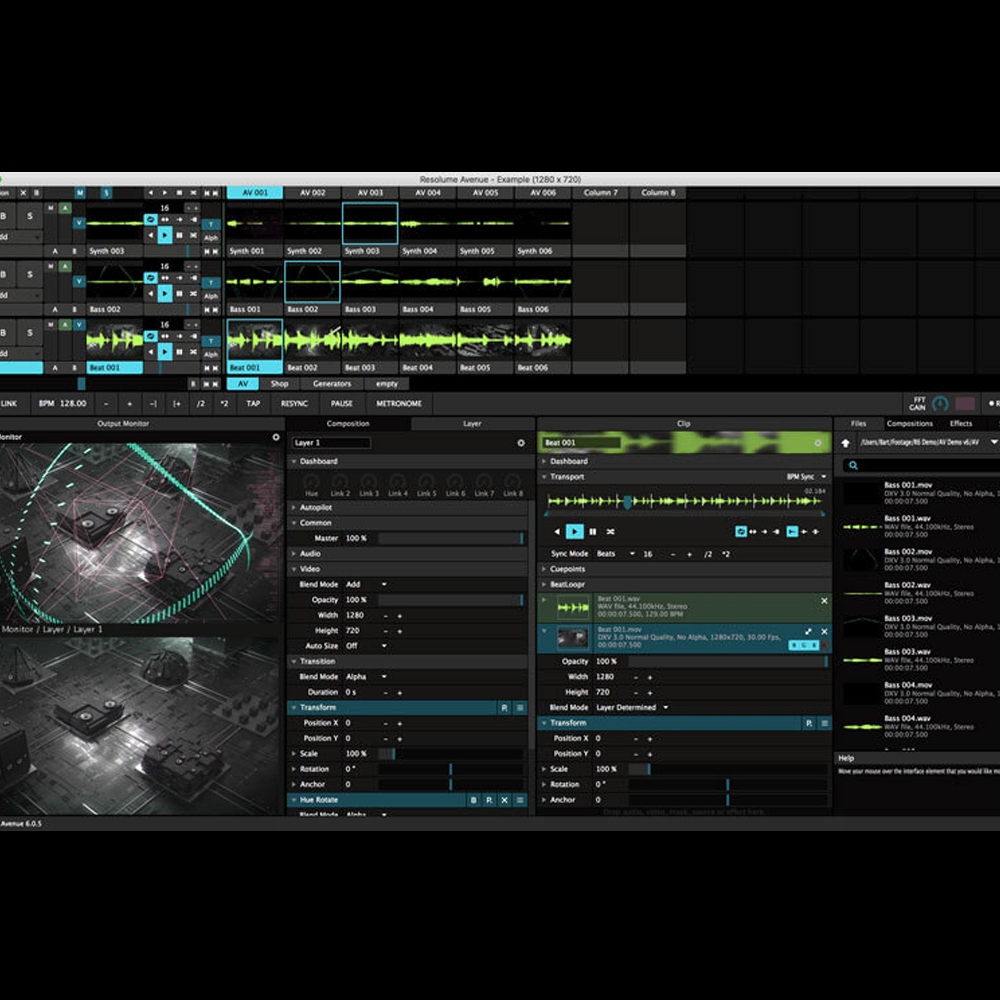Screen dimensions: 1000x1000
Task: Click the random playback icon in Clip transport
Action: coord(610,531)
